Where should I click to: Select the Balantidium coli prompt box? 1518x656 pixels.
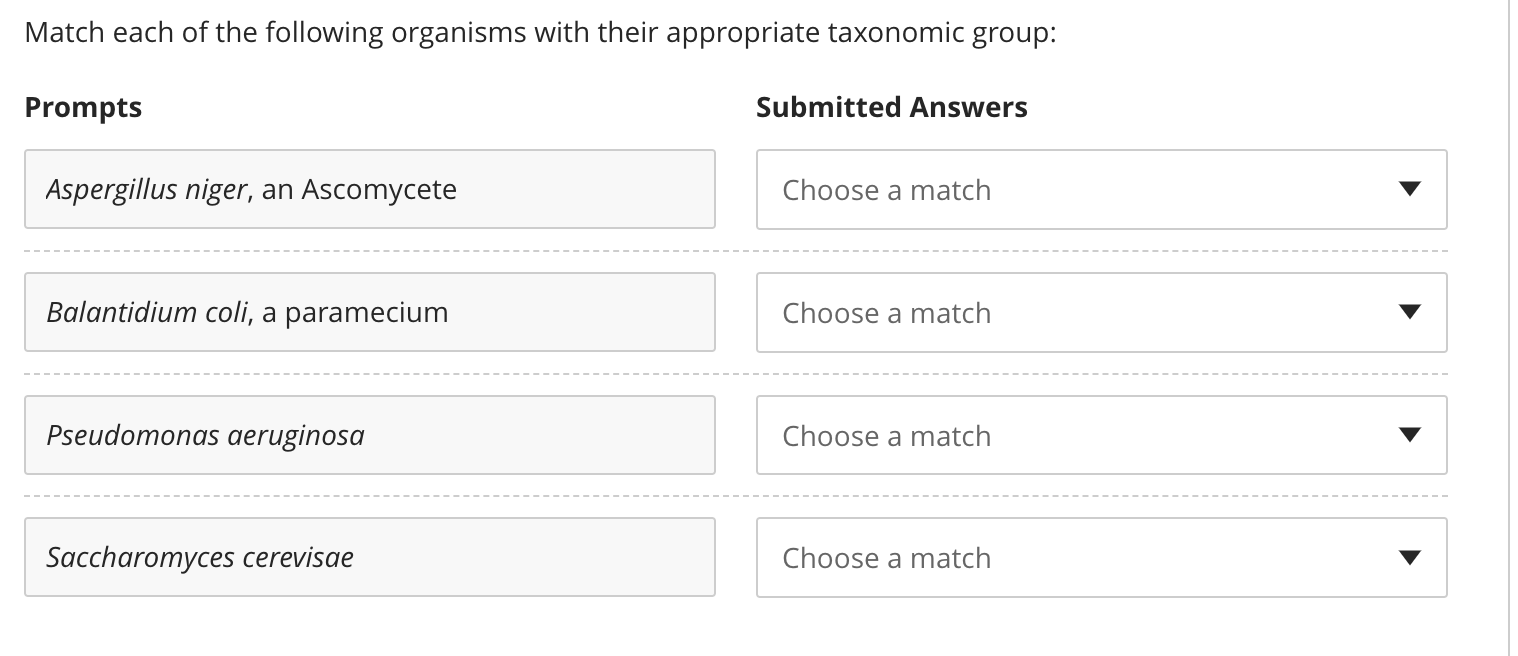pos(369,312)
